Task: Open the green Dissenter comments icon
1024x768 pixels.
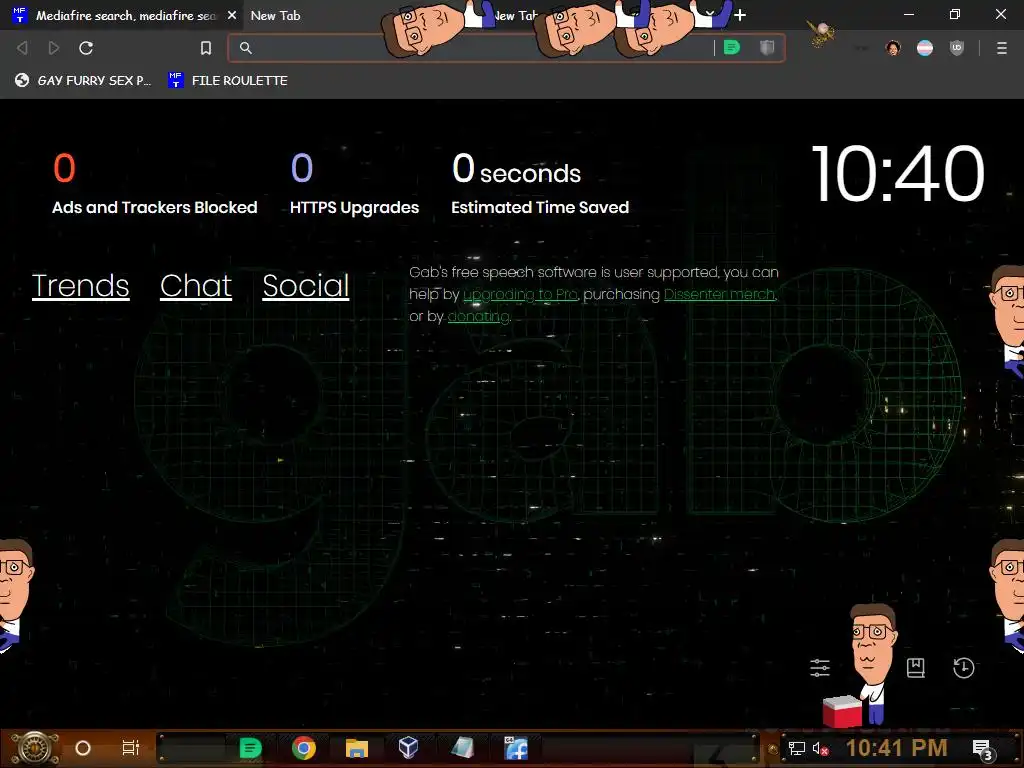Action: coord(732,48)
